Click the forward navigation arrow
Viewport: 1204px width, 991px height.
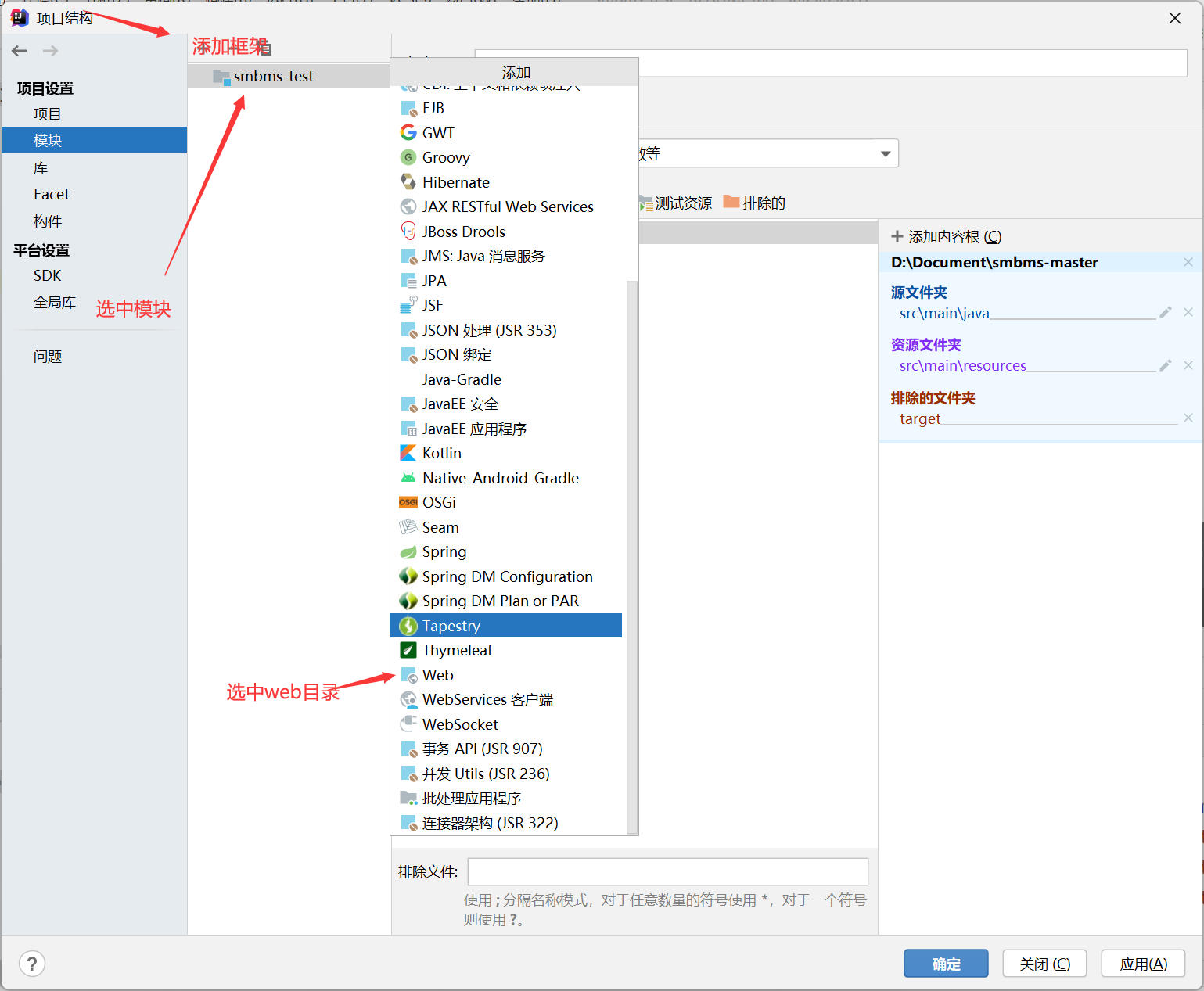coord(50,51)
